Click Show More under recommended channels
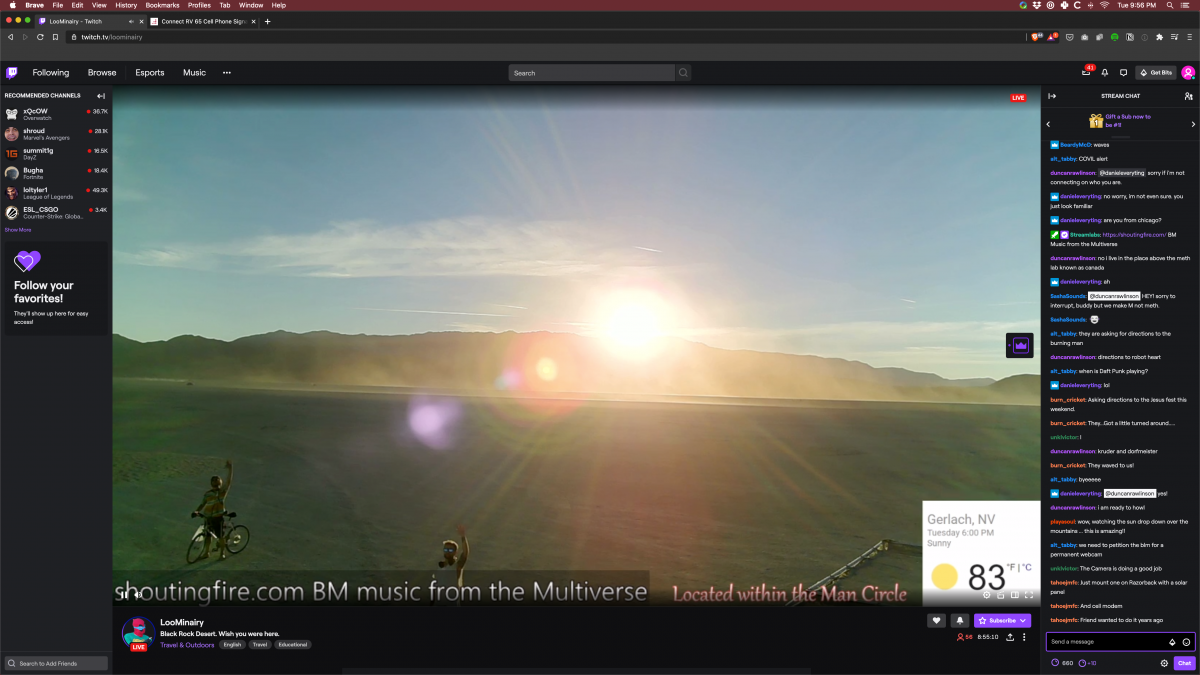Image resolution: width=1200 pixels, height=675 pixels. 18,230
